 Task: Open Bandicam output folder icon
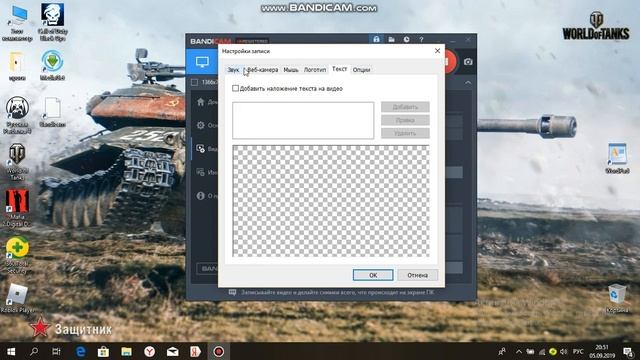click(x=391, y=39)
